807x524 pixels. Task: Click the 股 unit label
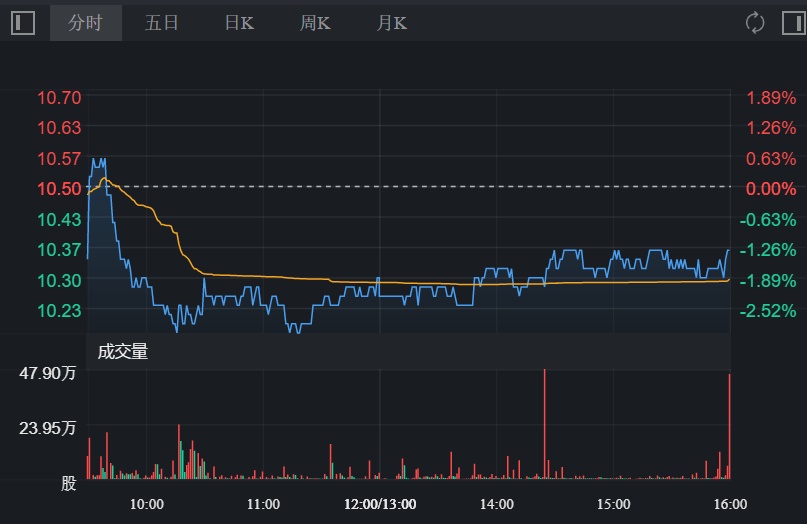coord(68,484)
